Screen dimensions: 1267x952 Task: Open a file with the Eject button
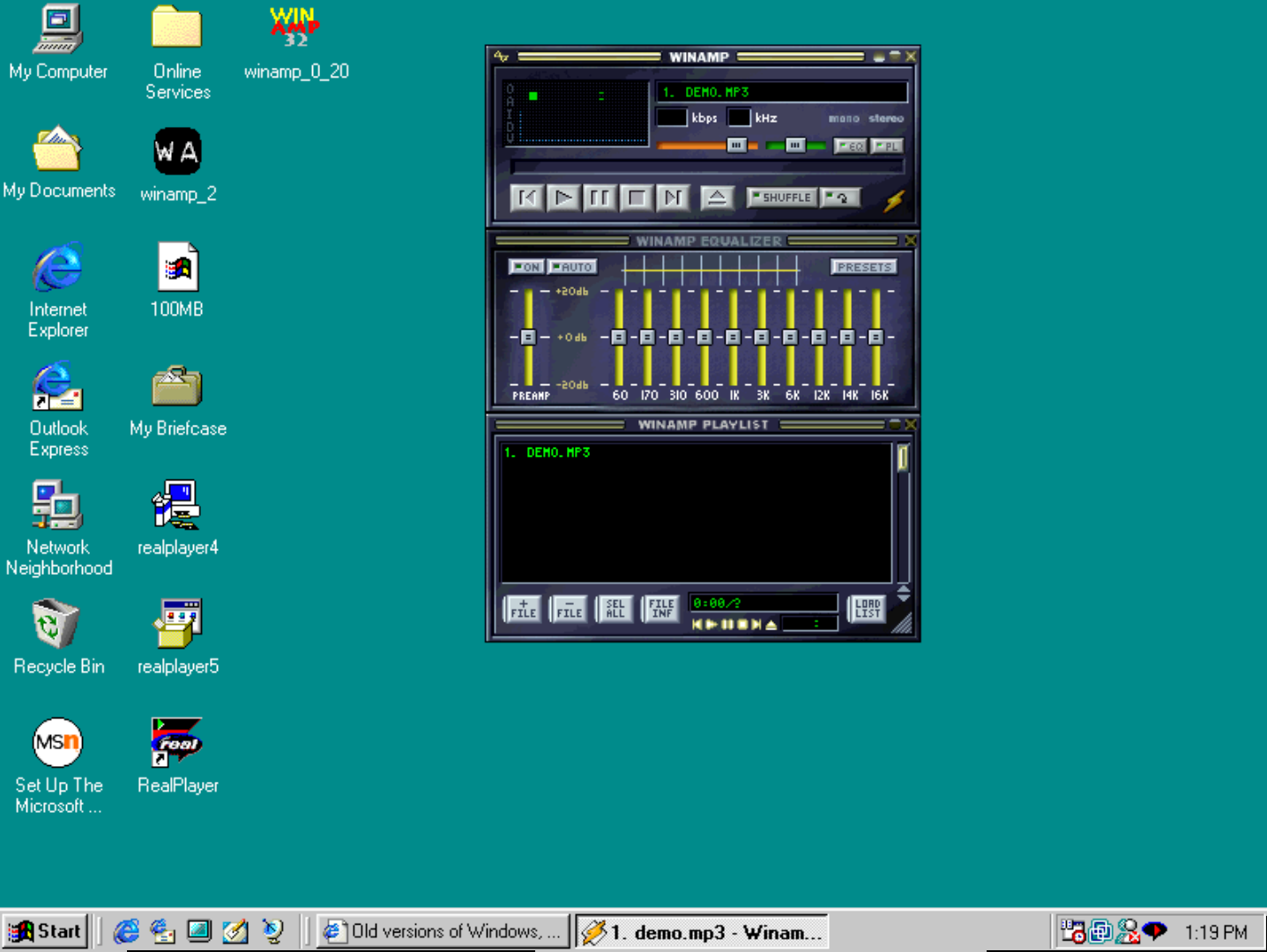(717, 197)
